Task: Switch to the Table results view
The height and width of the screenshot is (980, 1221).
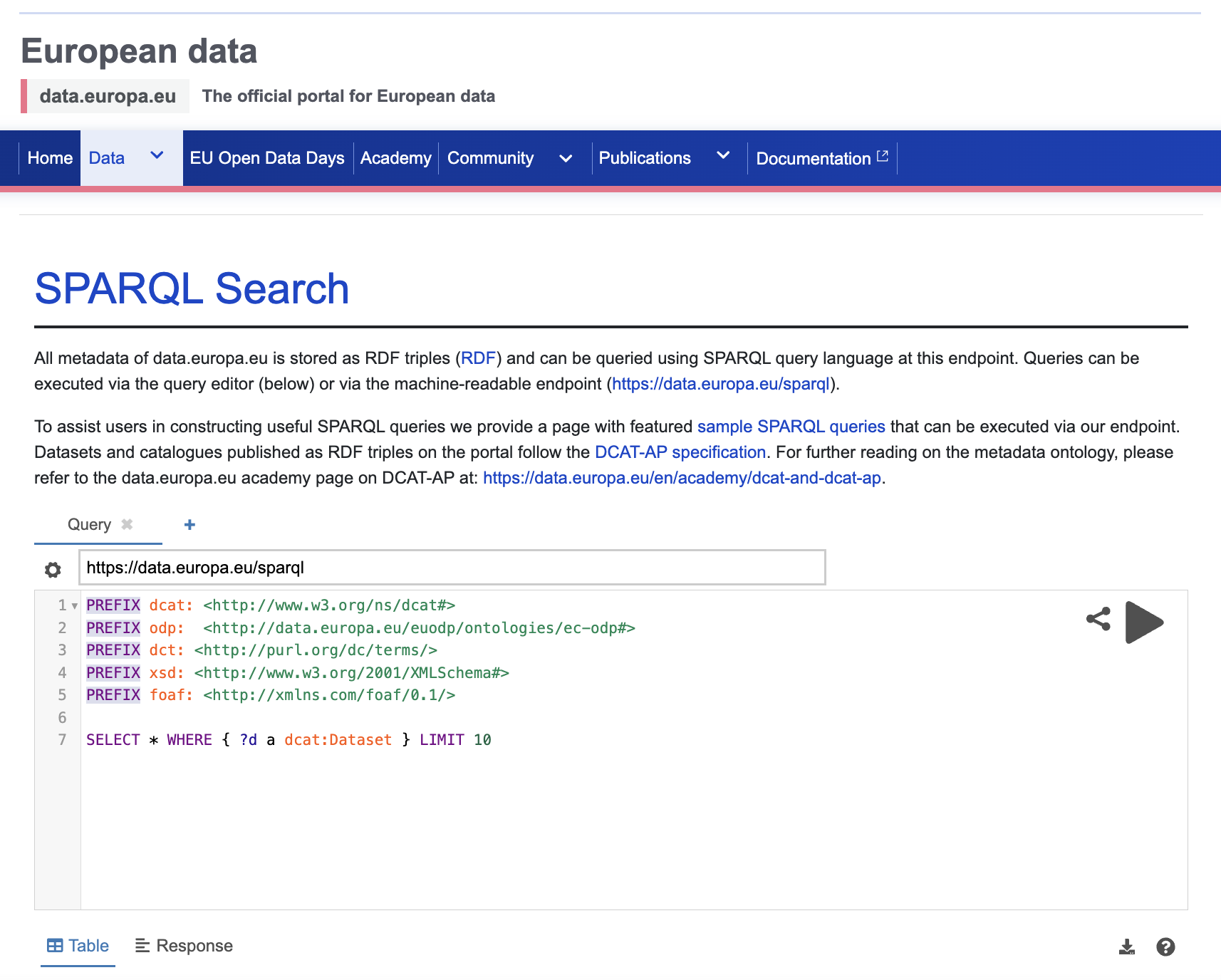Action: (78, 946)
